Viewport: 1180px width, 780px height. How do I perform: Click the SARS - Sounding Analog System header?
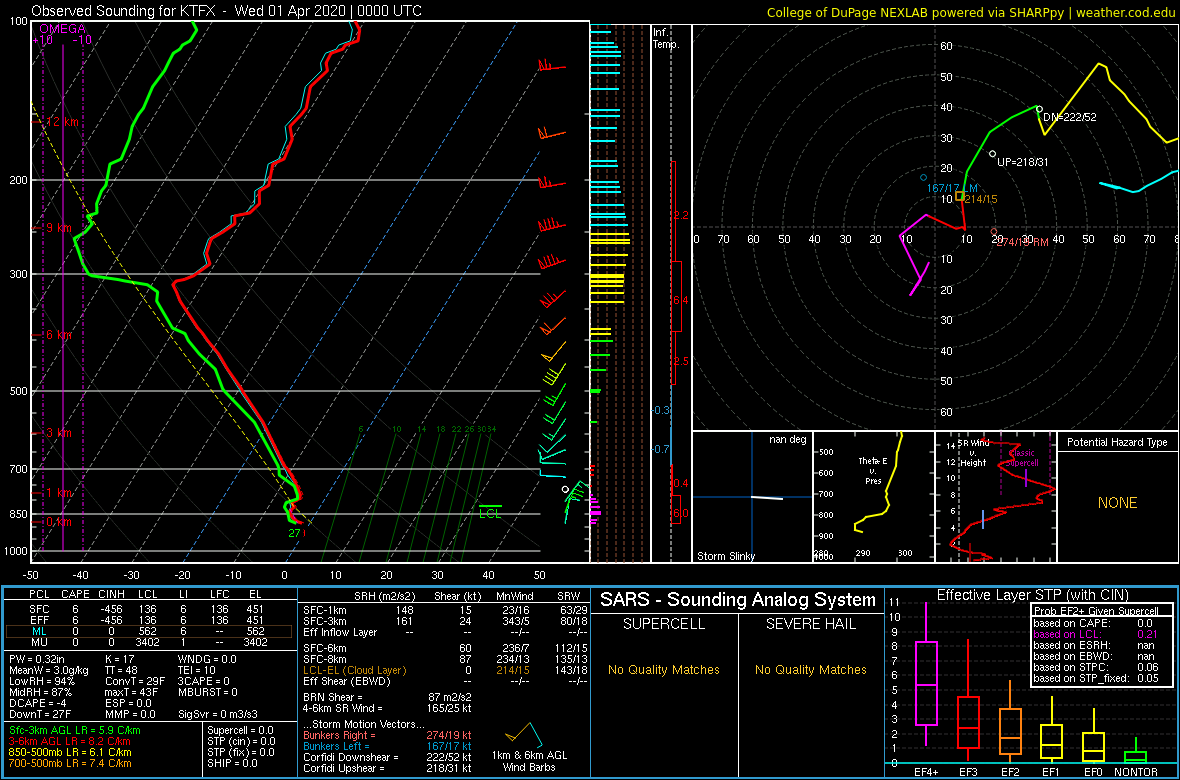pos(738,601)
